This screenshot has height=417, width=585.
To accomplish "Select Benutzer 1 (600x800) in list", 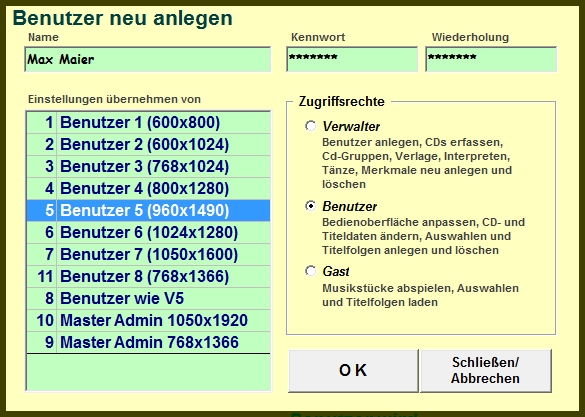I will coord(148,122).
